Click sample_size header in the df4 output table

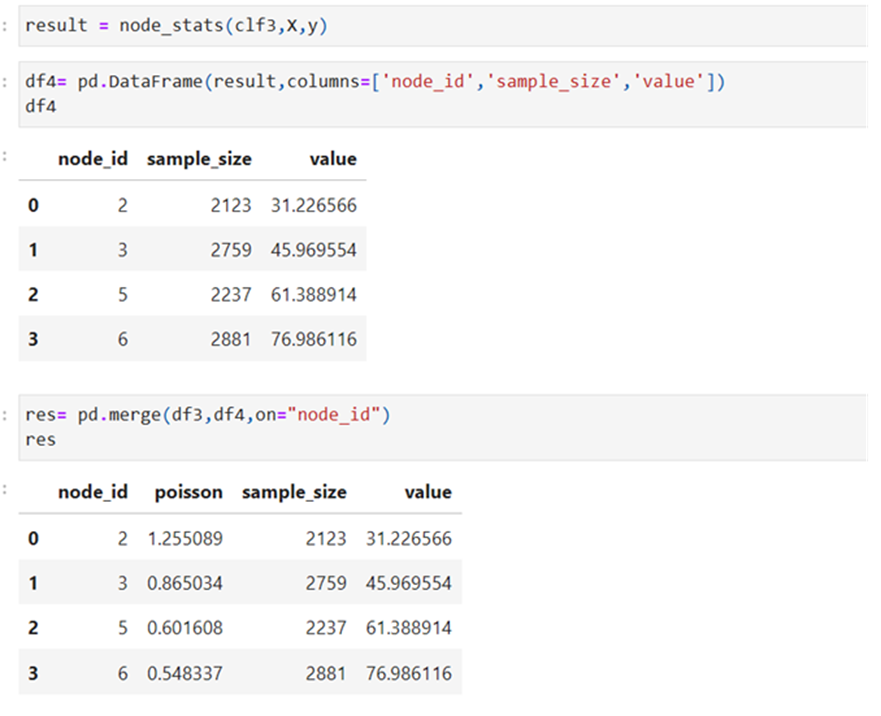(199, 159)
